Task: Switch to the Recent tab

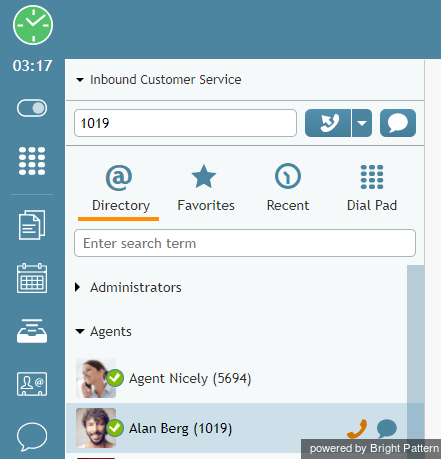Action: (x=288, y=188)
